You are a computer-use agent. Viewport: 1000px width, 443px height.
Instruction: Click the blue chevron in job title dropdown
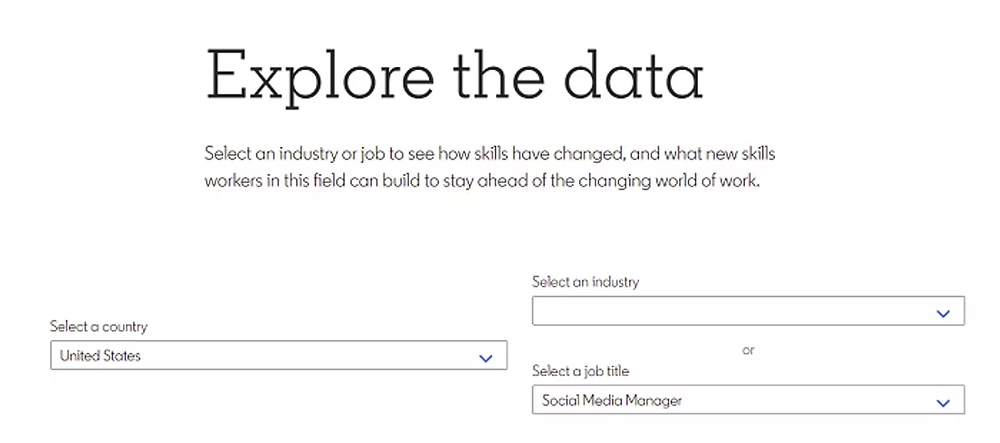click(x=943, y=403)
